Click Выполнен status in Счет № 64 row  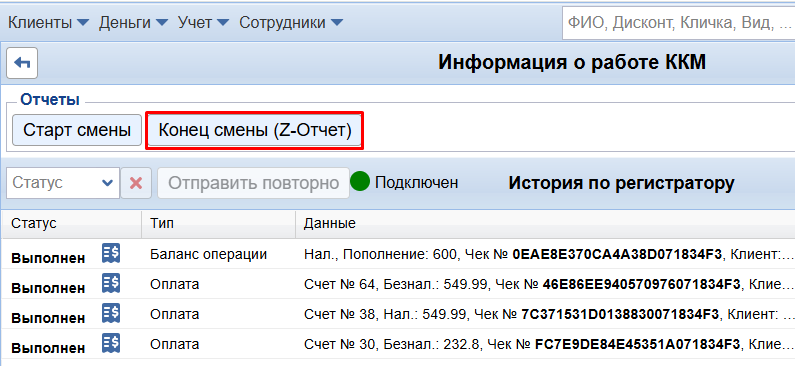click(48, 288)
